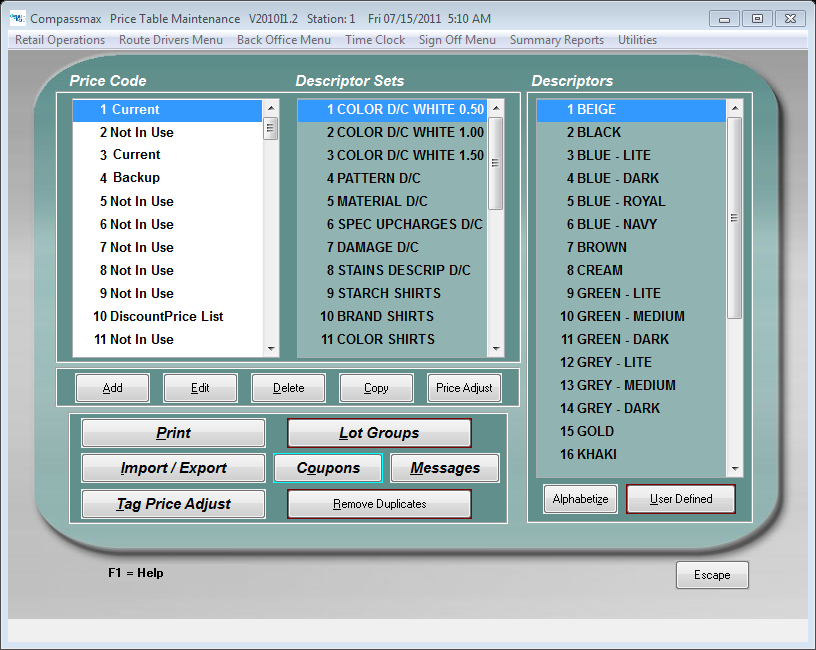The height and width of the screenshot is (650, 816).
Task: Open the Summary Reports menu
Action: tap(556, 40)
